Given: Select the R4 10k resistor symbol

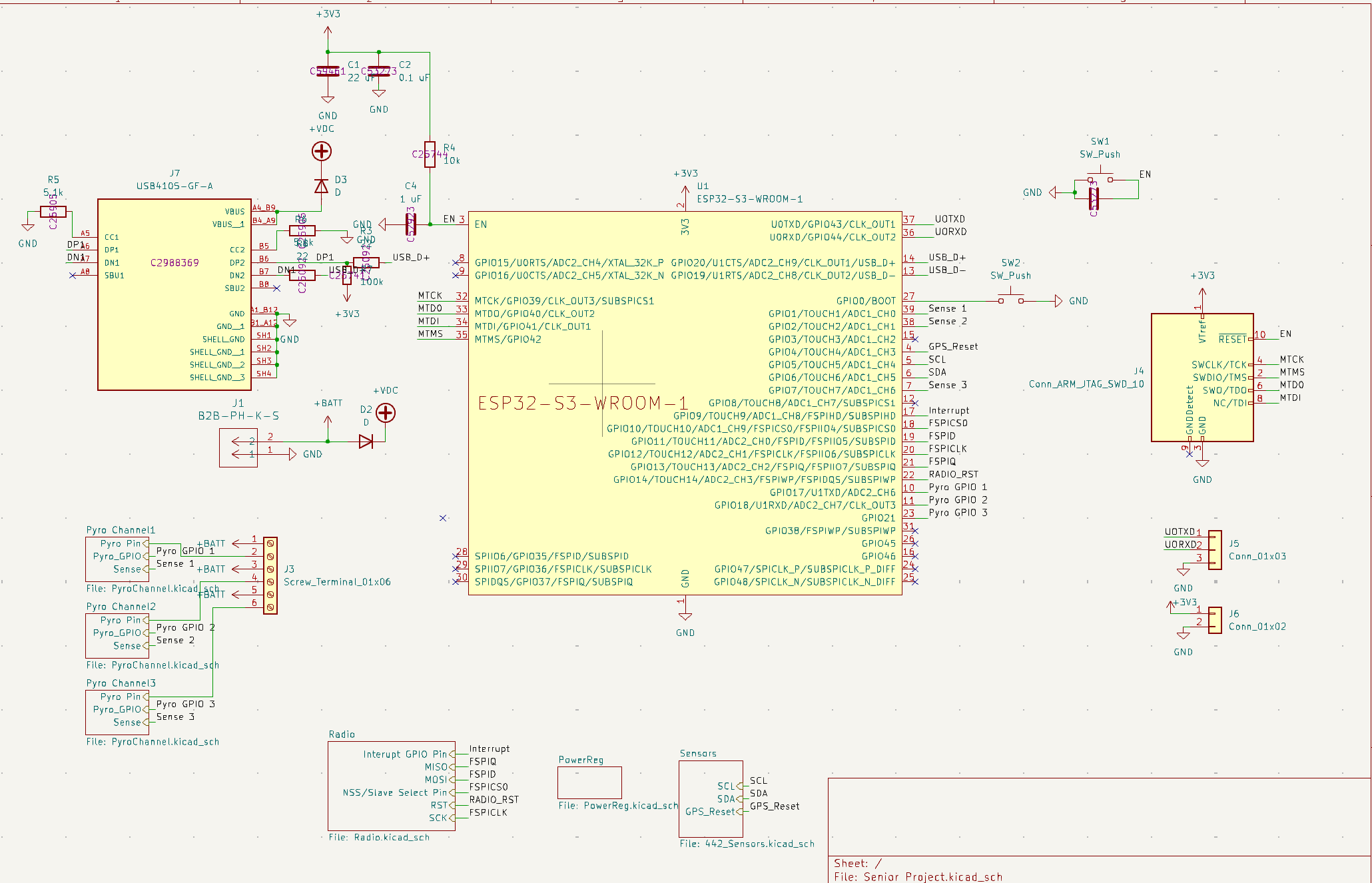Looking at the screenshot, I should point(430,154).
